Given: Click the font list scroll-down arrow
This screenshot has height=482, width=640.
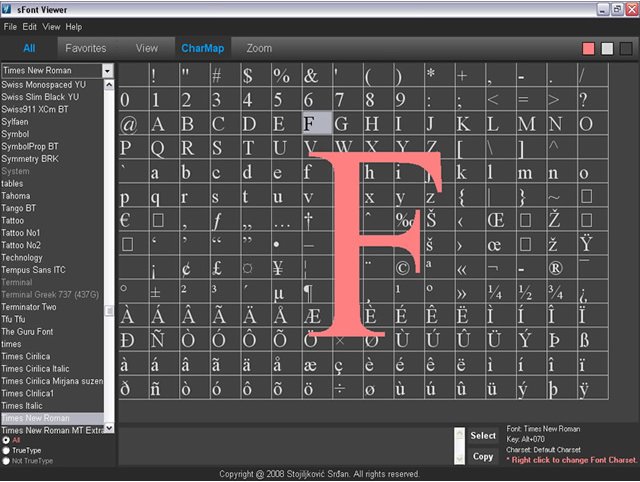Looking at the screenshot, I should (109, 428).
